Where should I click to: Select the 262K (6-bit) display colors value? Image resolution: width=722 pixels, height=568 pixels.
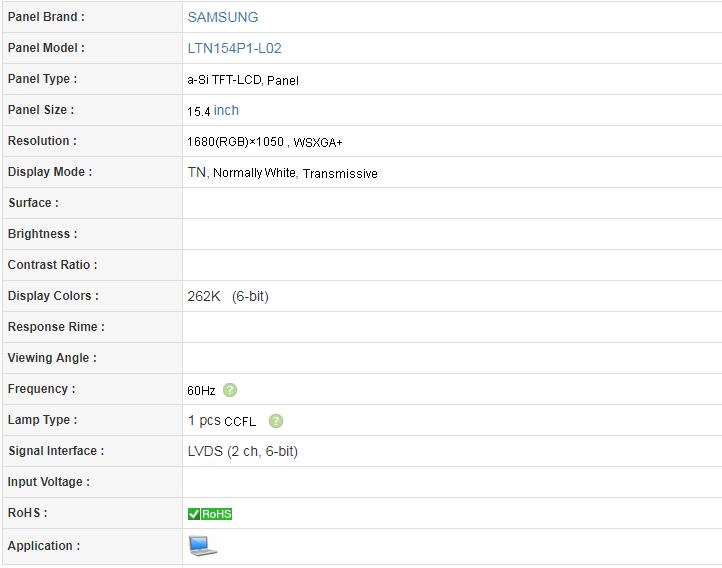[x=228, y=296]
